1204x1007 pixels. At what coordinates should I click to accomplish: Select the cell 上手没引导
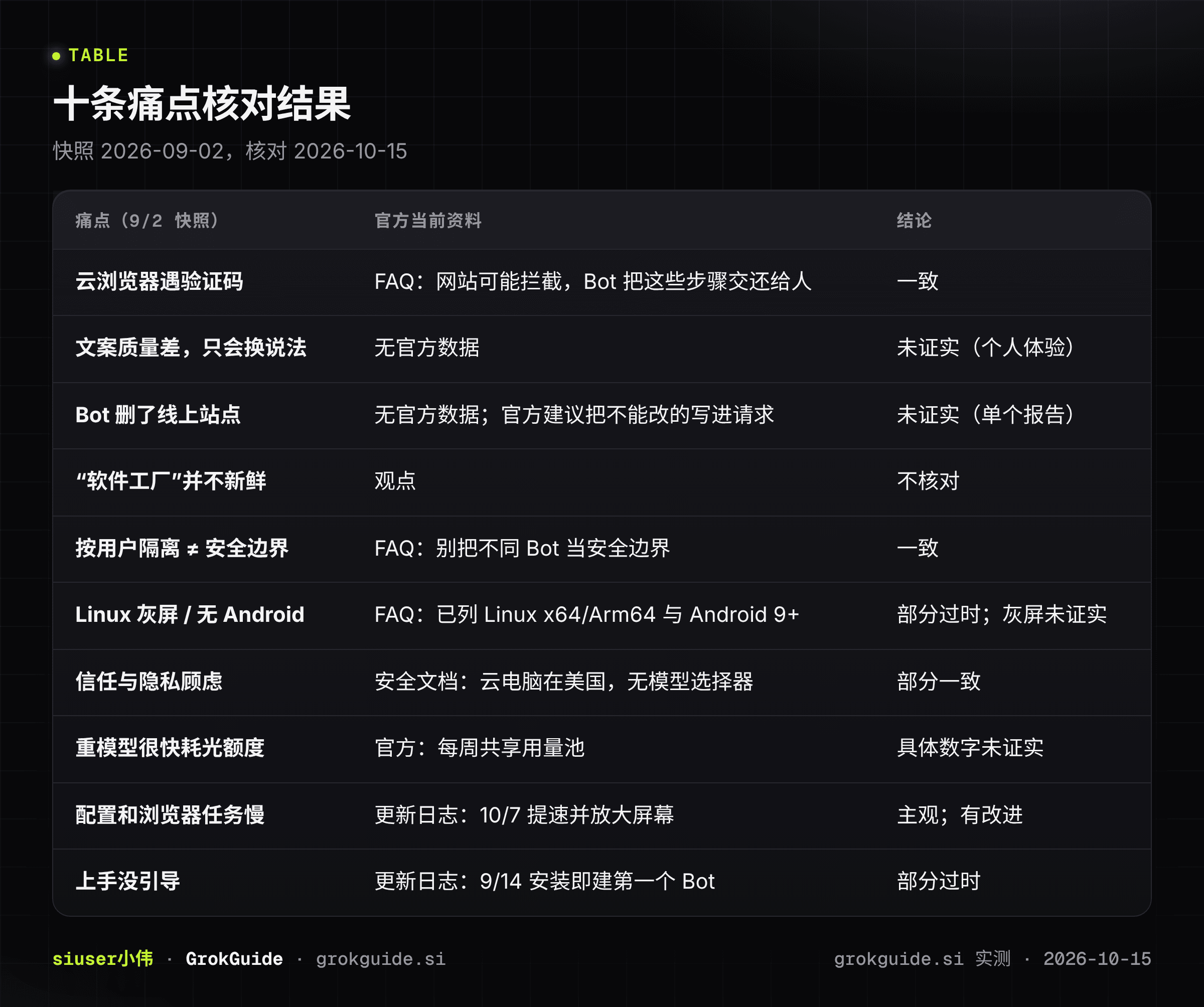click(x=127, y=881)
